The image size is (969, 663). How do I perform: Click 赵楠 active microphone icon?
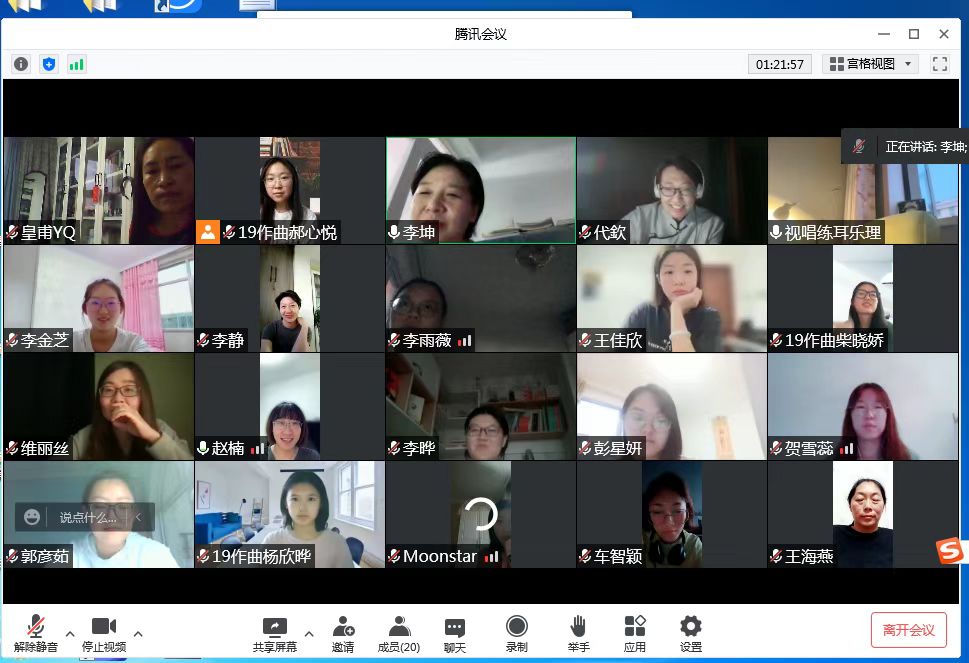pyautogui.click(x=203, y=449)
